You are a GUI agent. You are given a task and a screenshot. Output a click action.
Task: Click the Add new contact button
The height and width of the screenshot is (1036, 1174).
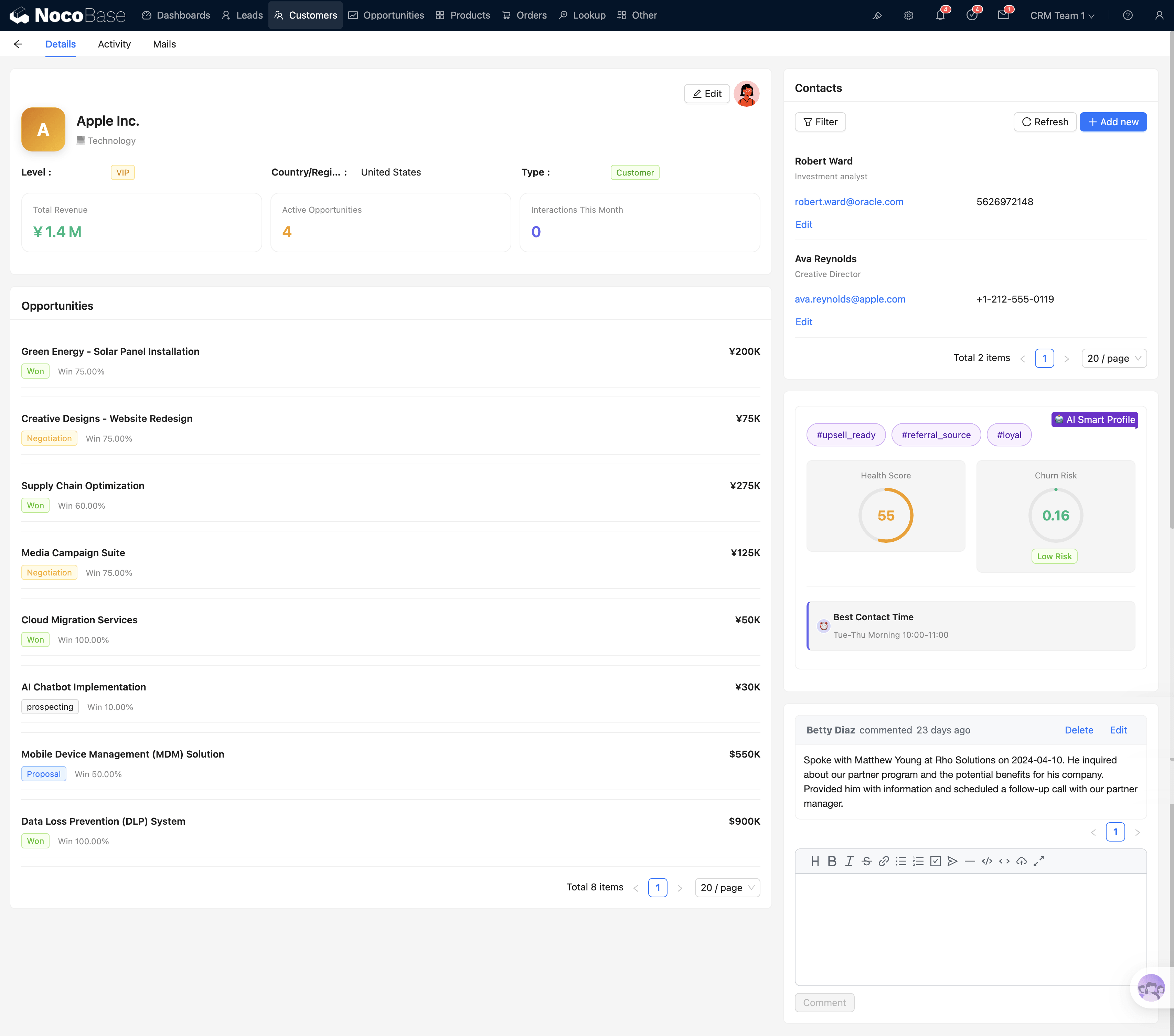pos(1112,122)
